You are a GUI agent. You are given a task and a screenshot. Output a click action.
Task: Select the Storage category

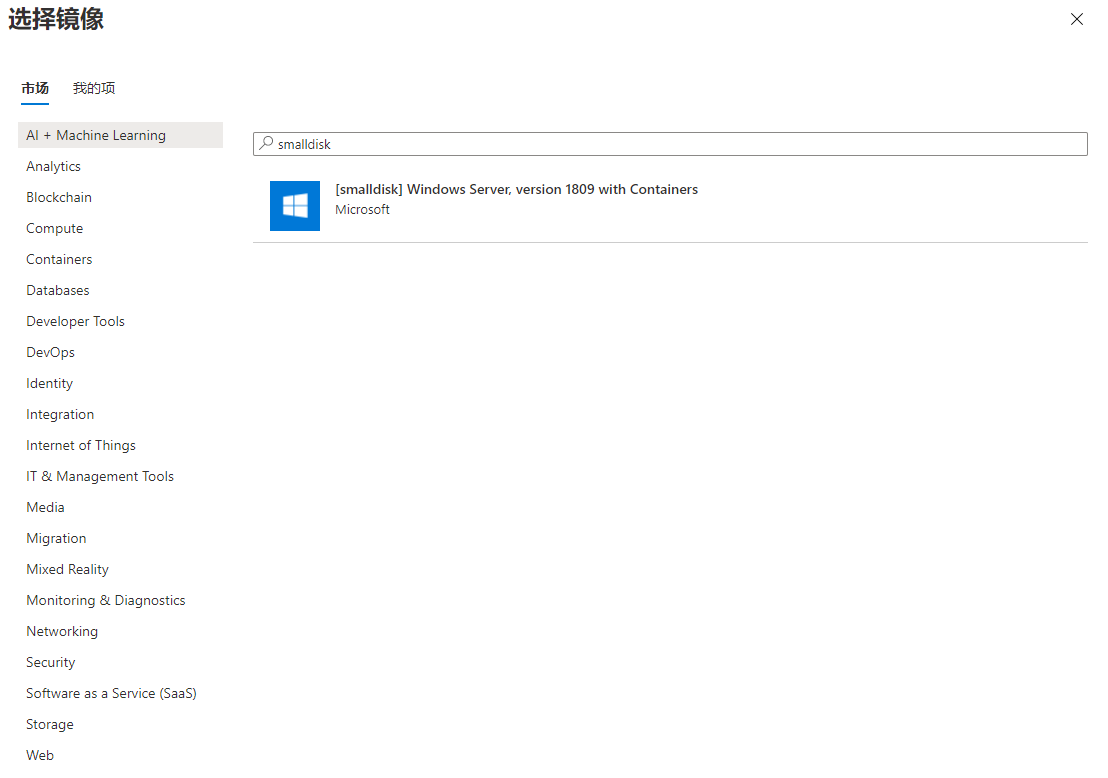pyautogui.click(x=50, y=724)
